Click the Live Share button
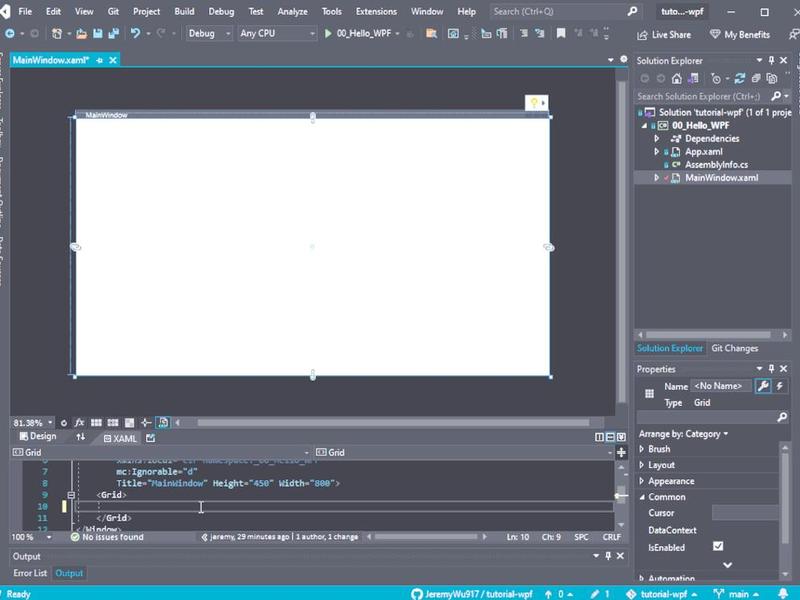Viewport: 800px width, 600px height. coord(664,35)
